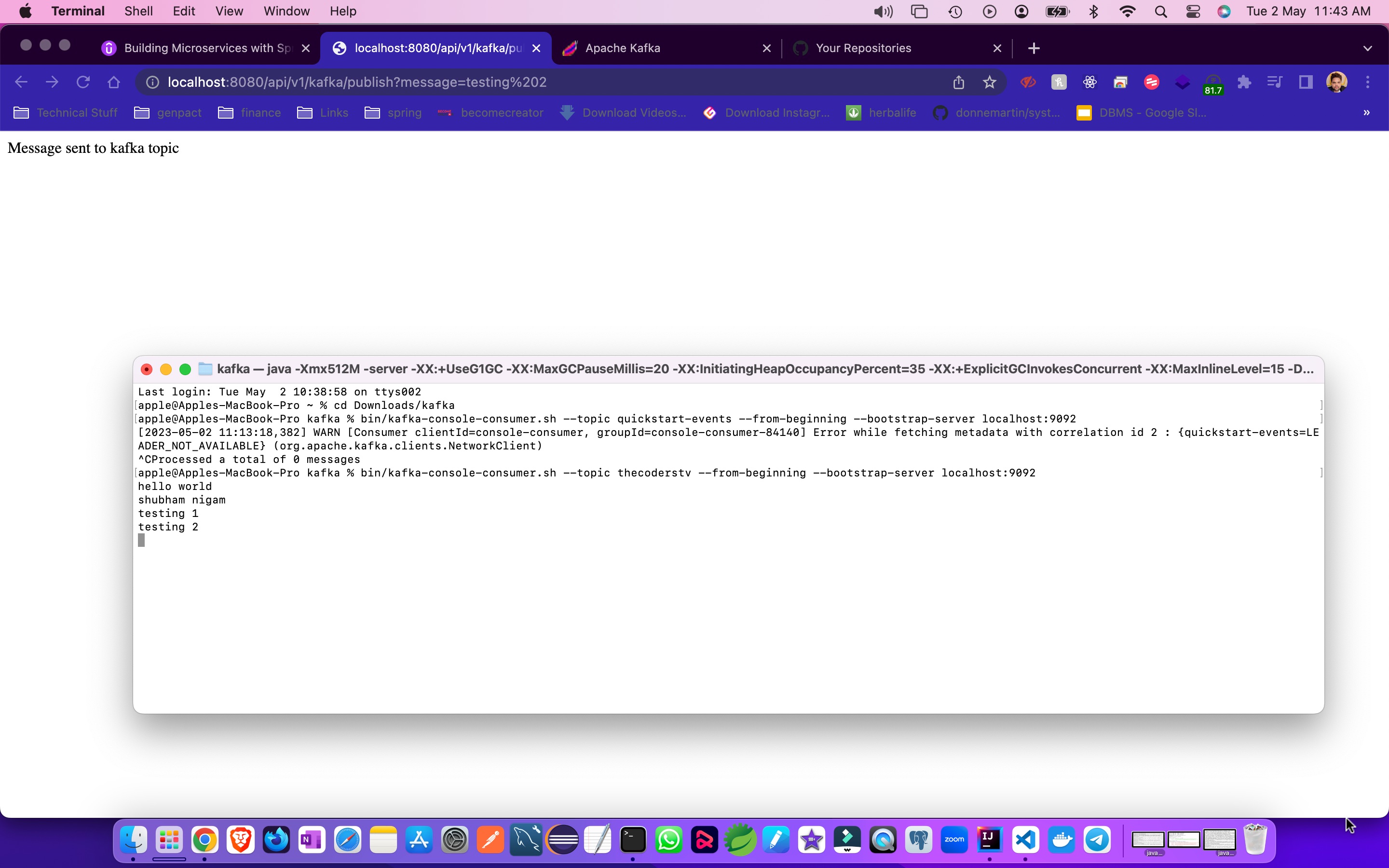Open the Brave Rewards triangle icon
The width and height of the screenshot is (1389, 868).
[x=1183, y=82]
